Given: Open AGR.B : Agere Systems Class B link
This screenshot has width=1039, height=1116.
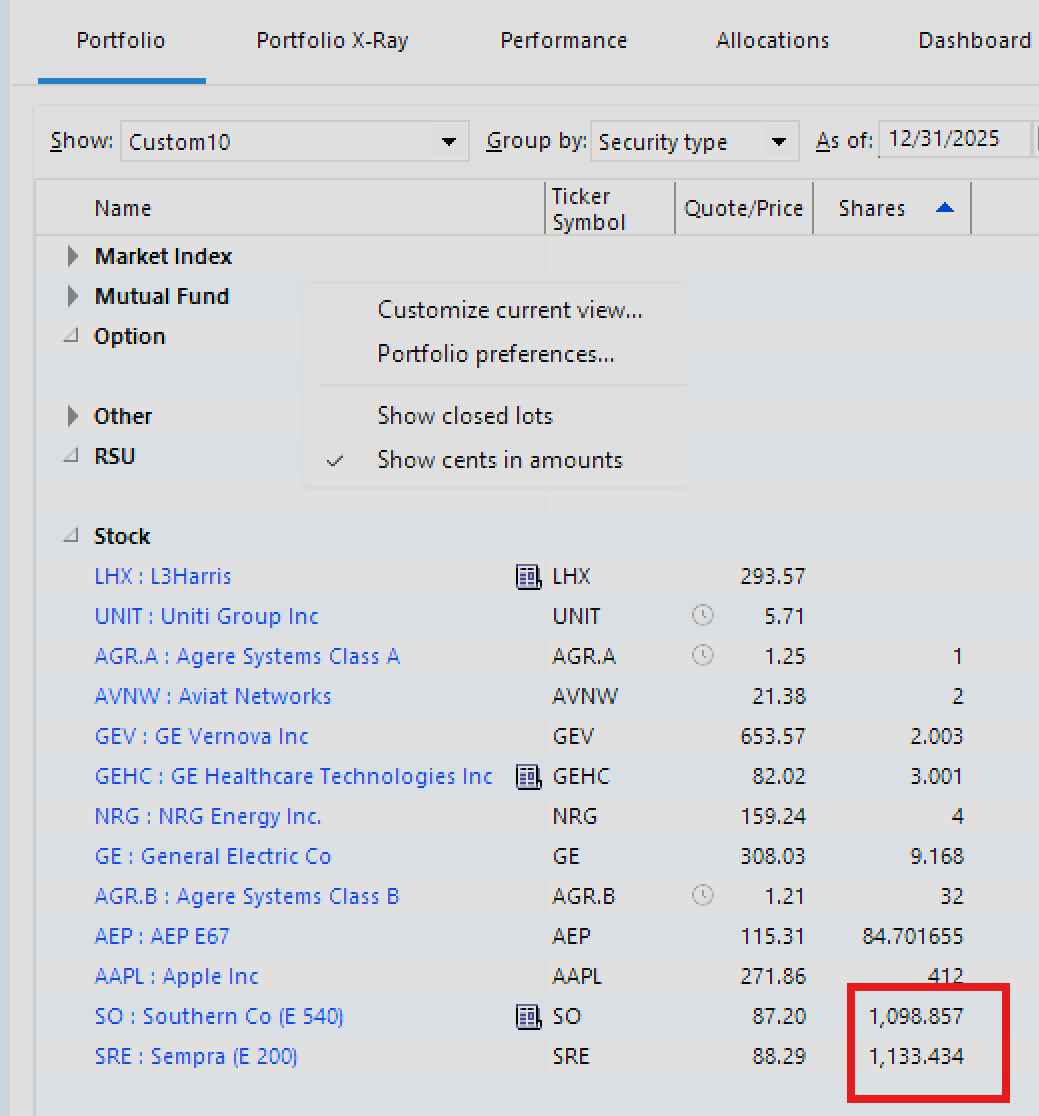Looking at the screenshot, I should click(x=247, y=896).
